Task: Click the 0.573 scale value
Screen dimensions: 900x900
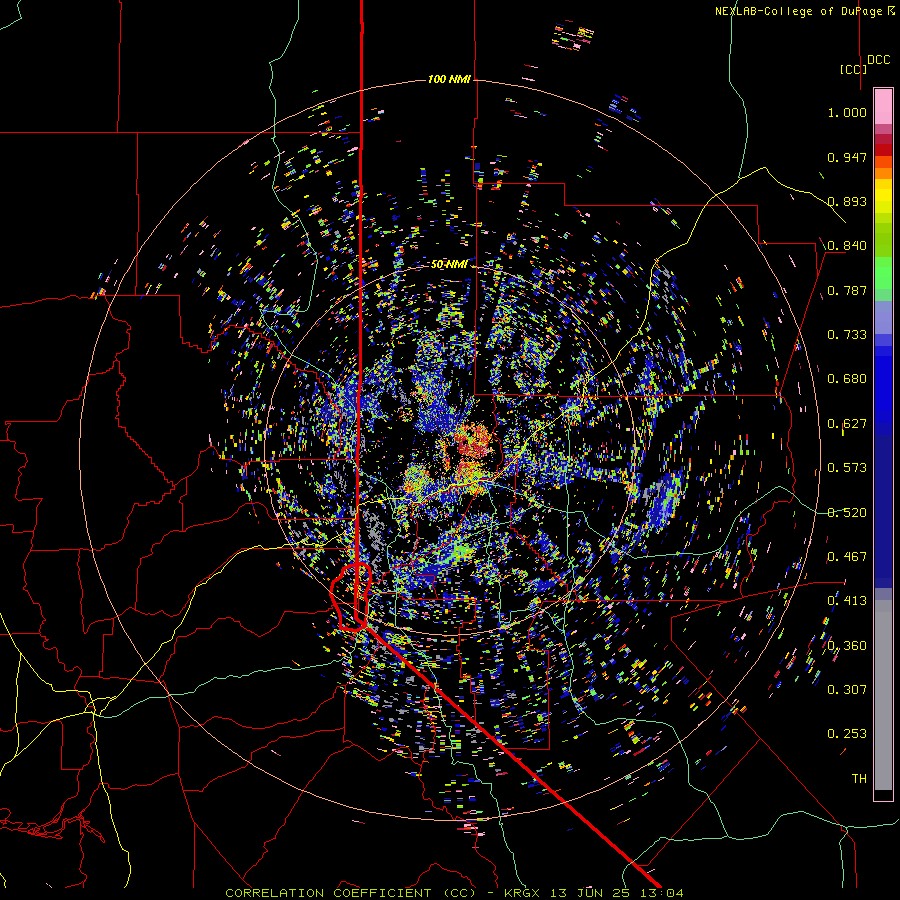Action: 847,468
